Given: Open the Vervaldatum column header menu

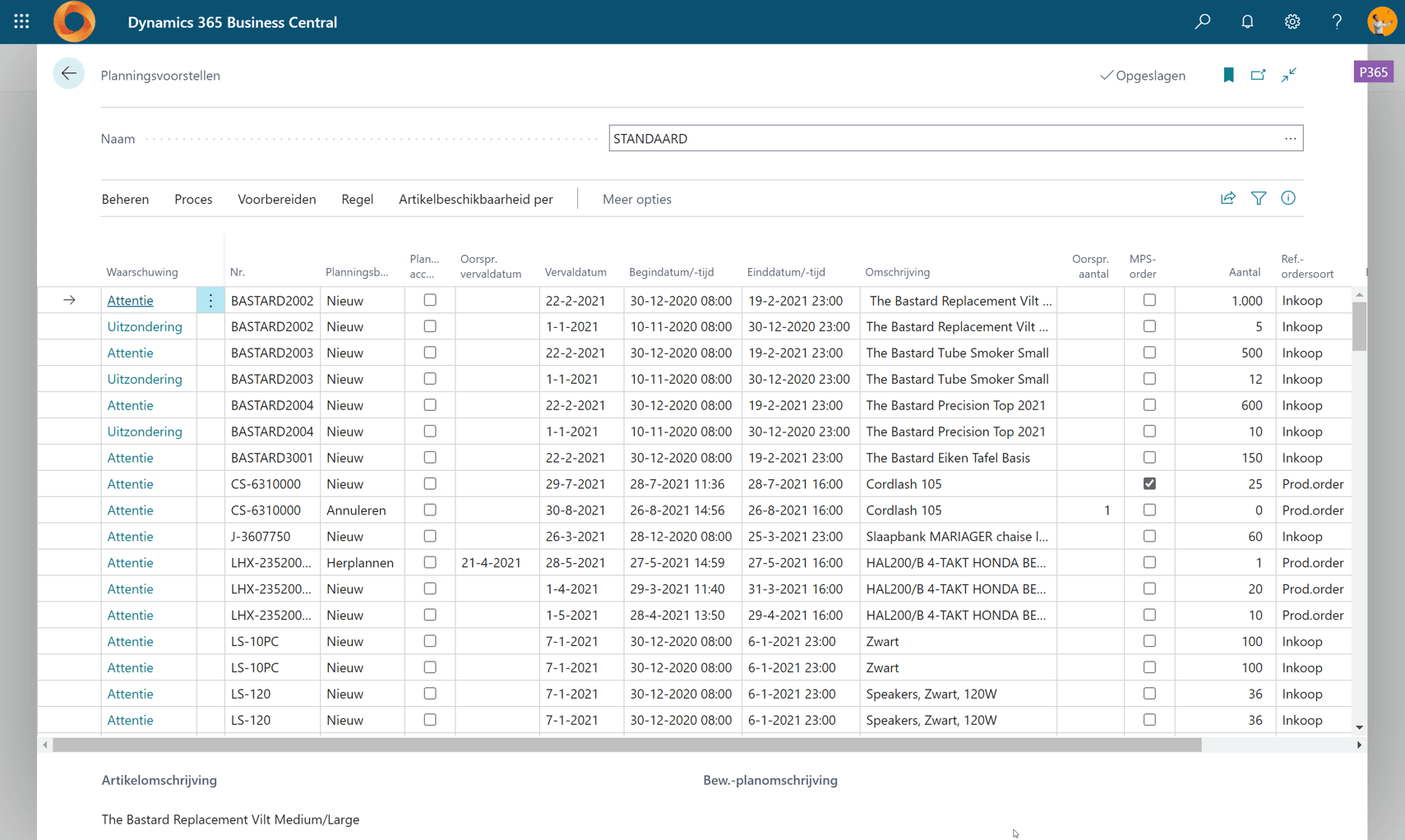Looking at the screenshot, I should 575,272.
